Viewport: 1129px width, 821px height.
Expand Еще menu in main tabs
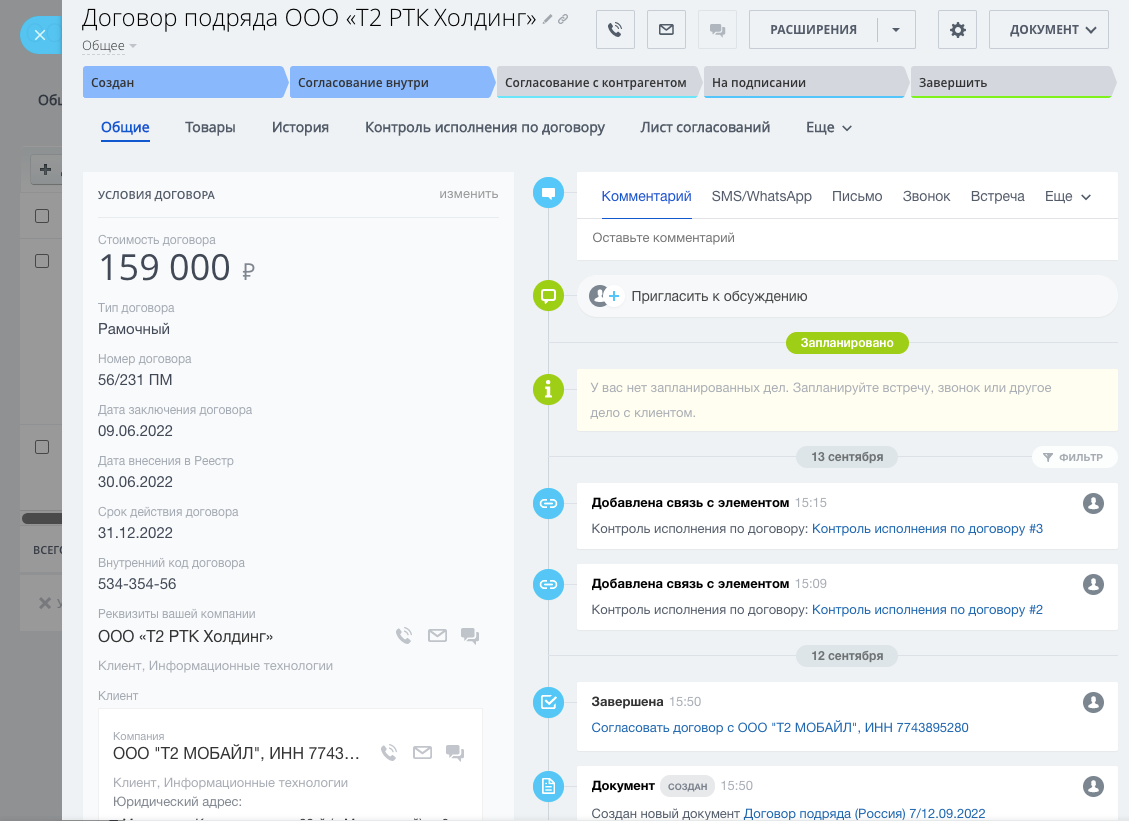click(829, 127)
